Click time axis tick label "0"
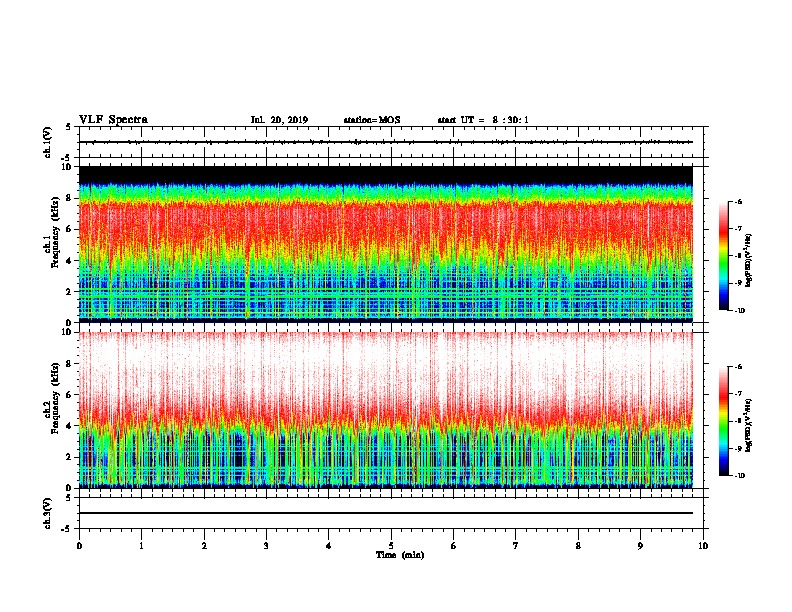Viewport: 792px width, 612px height. click(79, 546)
